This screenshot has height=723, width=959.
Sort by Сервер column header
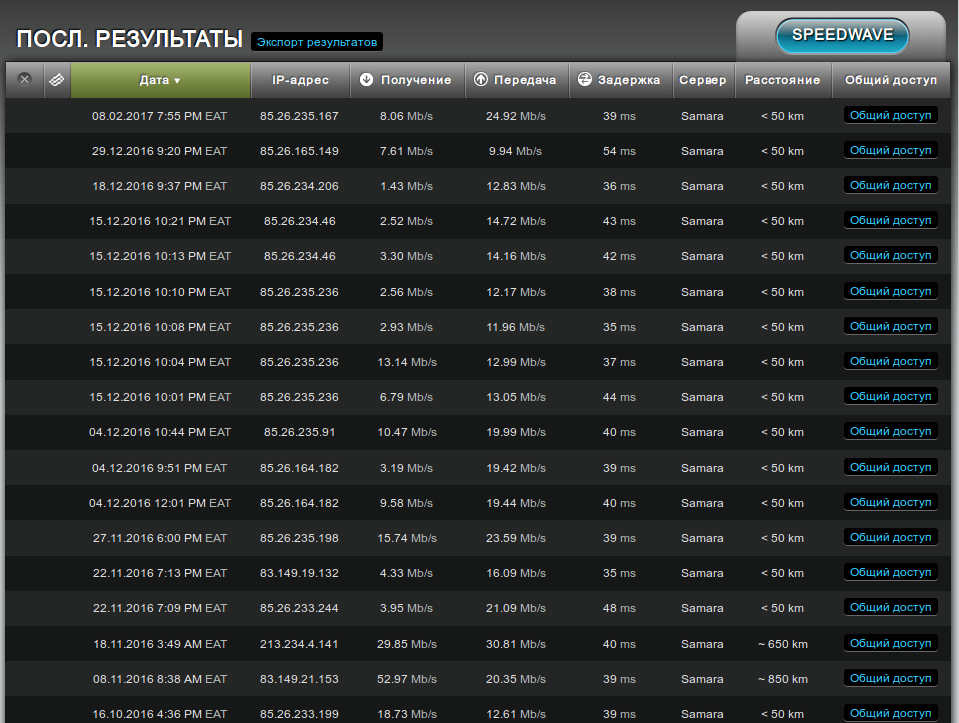pos(703,80)
